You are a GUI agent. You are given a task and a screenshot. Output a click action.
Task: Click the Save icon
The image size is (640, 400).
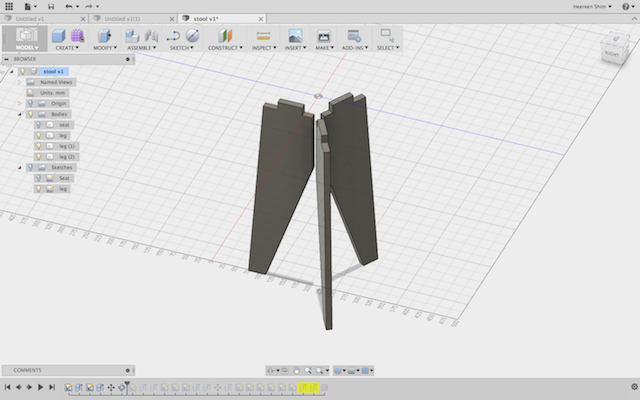pos(51,6)
